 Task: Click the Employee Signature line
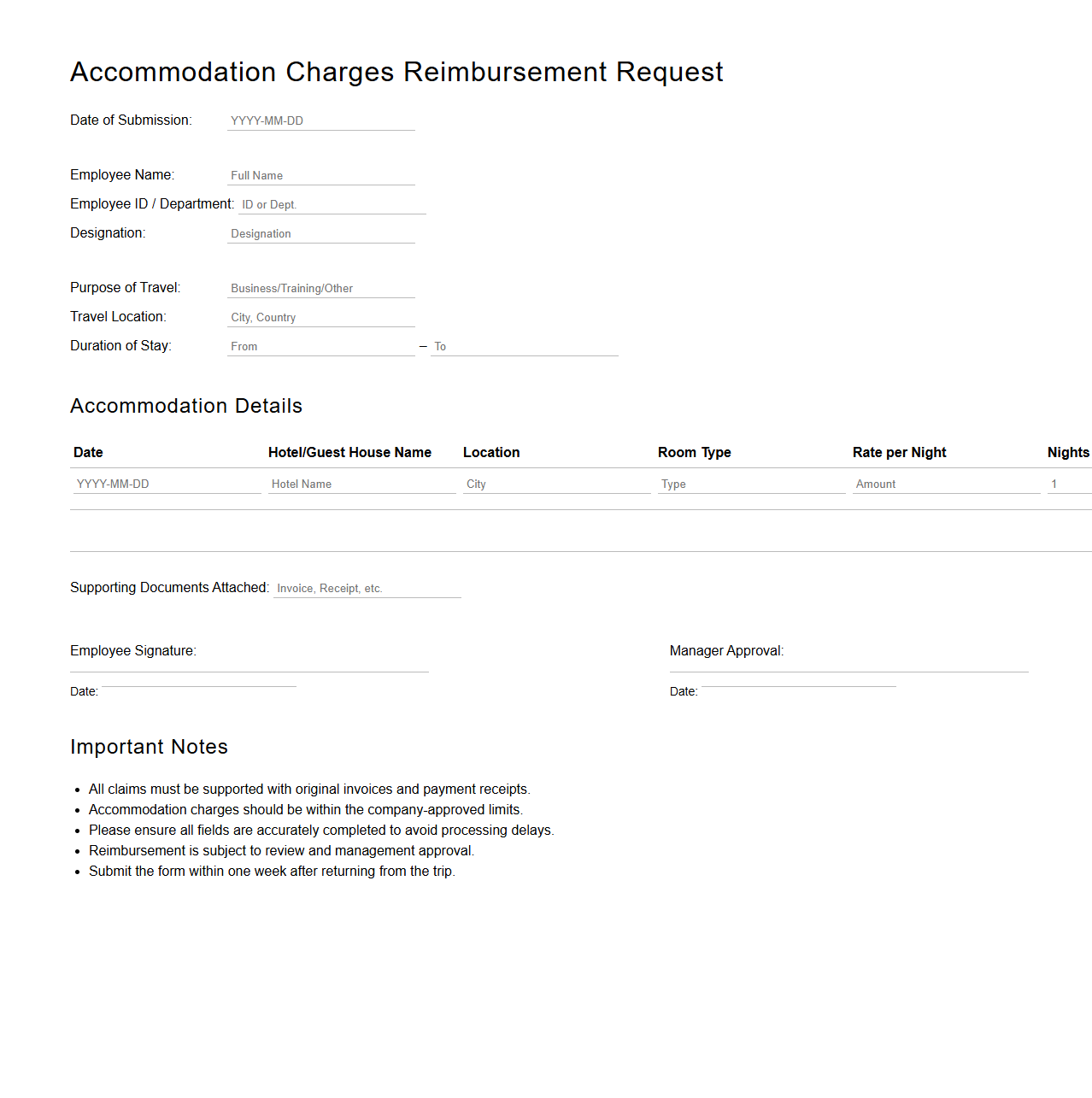click(x=250, y=666)
